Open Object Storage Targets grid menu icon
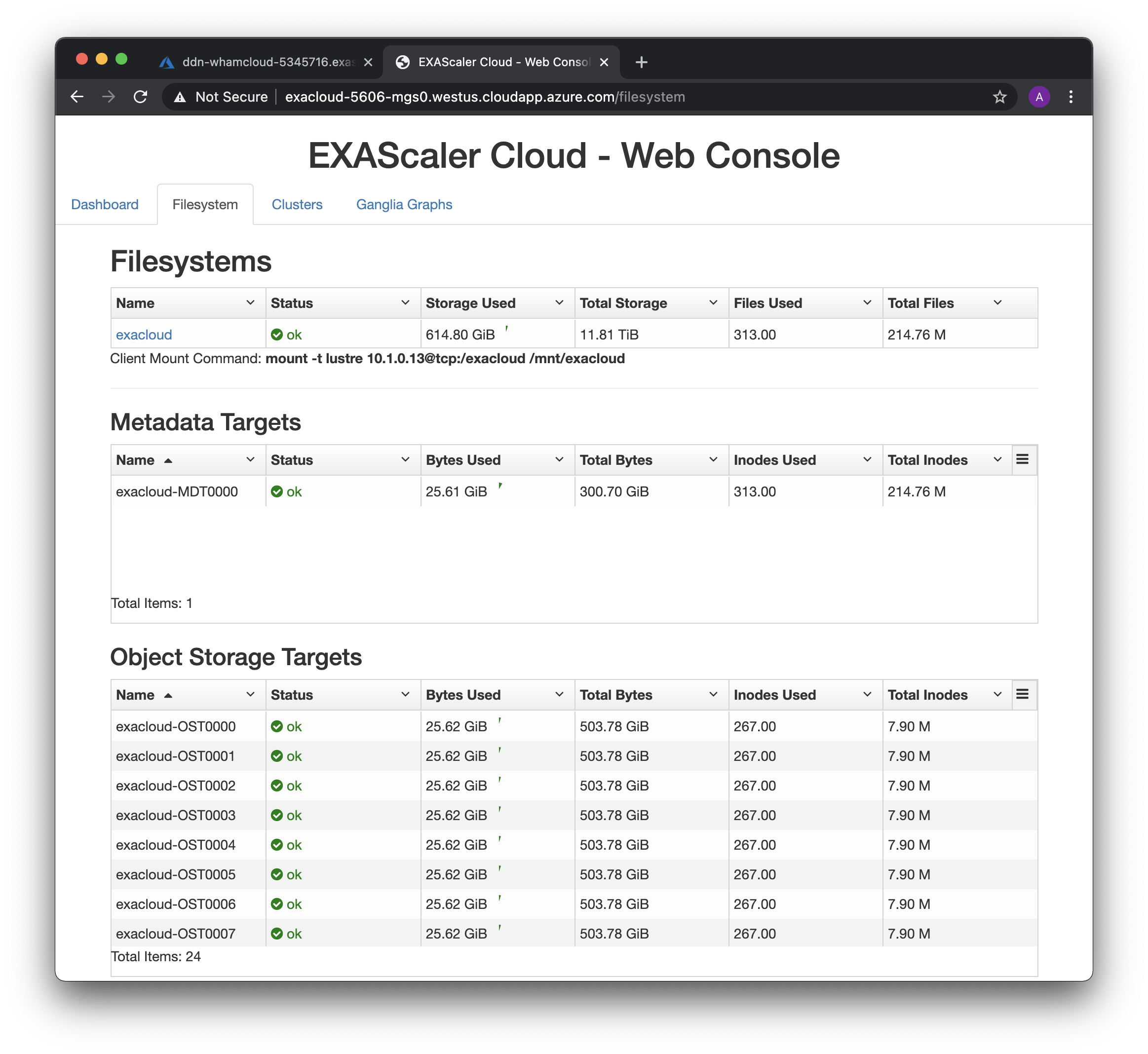This screenshot has width=1148, height=1054. point(1022,694)
